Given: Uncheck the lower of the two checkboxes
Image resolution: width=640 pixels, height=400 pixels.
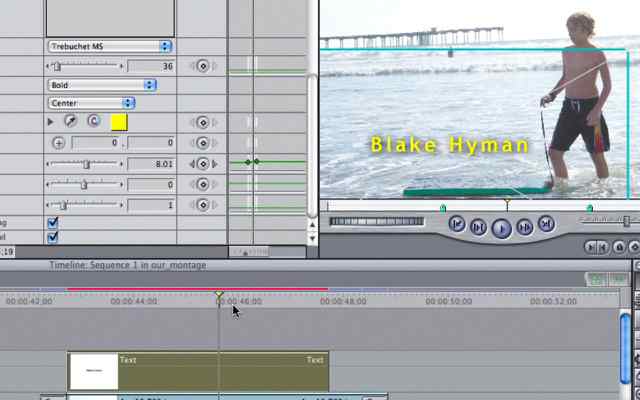Looking at the screenshot, I should pyautogui.click(x=53, y=237).
